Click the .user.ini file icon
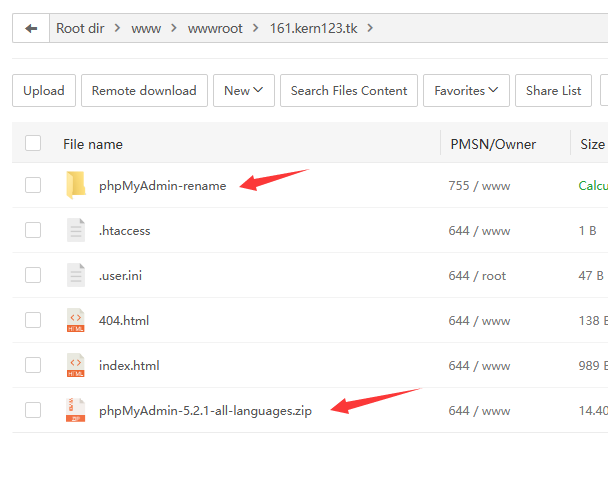608x493 pixels. pyautogui.click(x=76, y=275)
